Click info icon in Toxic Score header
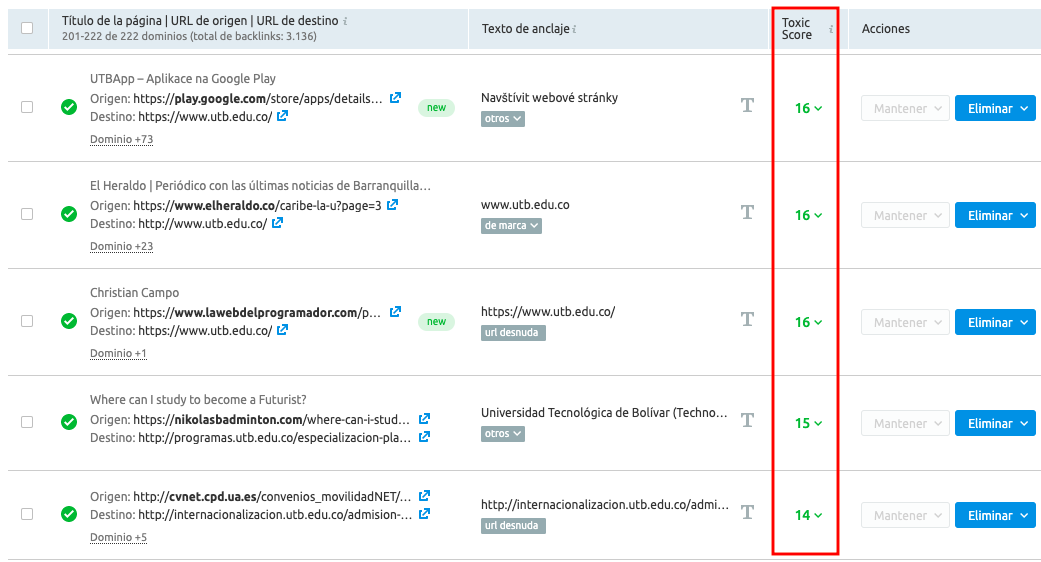The height and width of the screenshot is (562, 1041). tap(831, 29)
